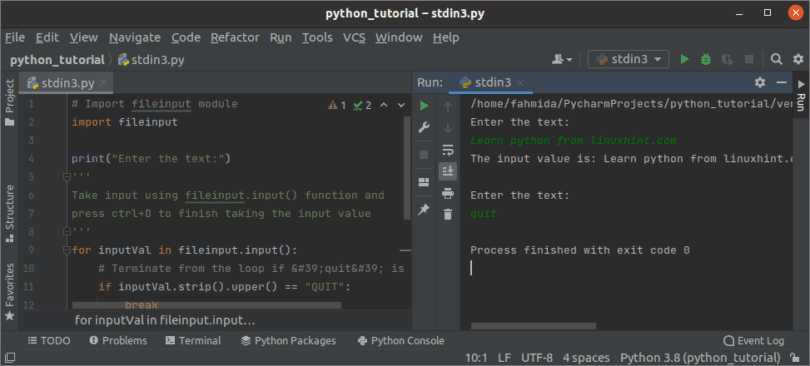810x366 pixels.
Task: Click the warnings count indicator
Action: click(x=337, y=105)
